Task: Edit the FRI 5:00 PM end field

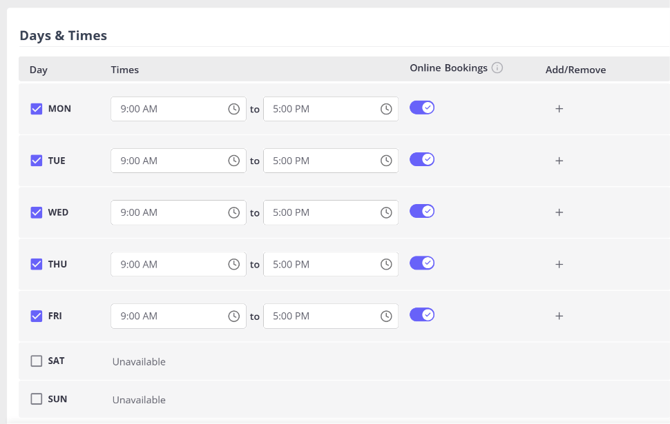Action: pyautogui.click(x=331, y=316)
